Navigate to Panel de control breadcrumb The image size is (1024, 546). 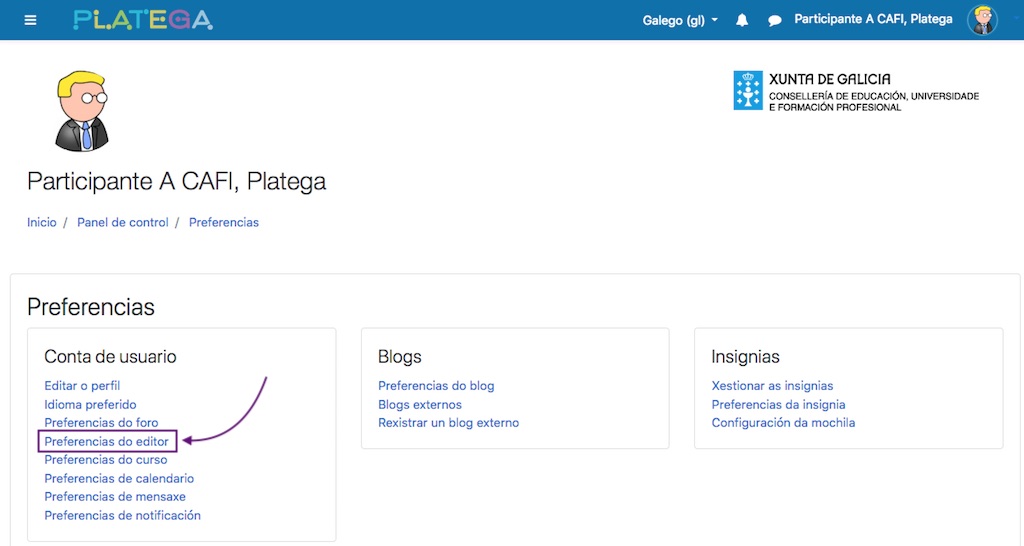(123, 222)
